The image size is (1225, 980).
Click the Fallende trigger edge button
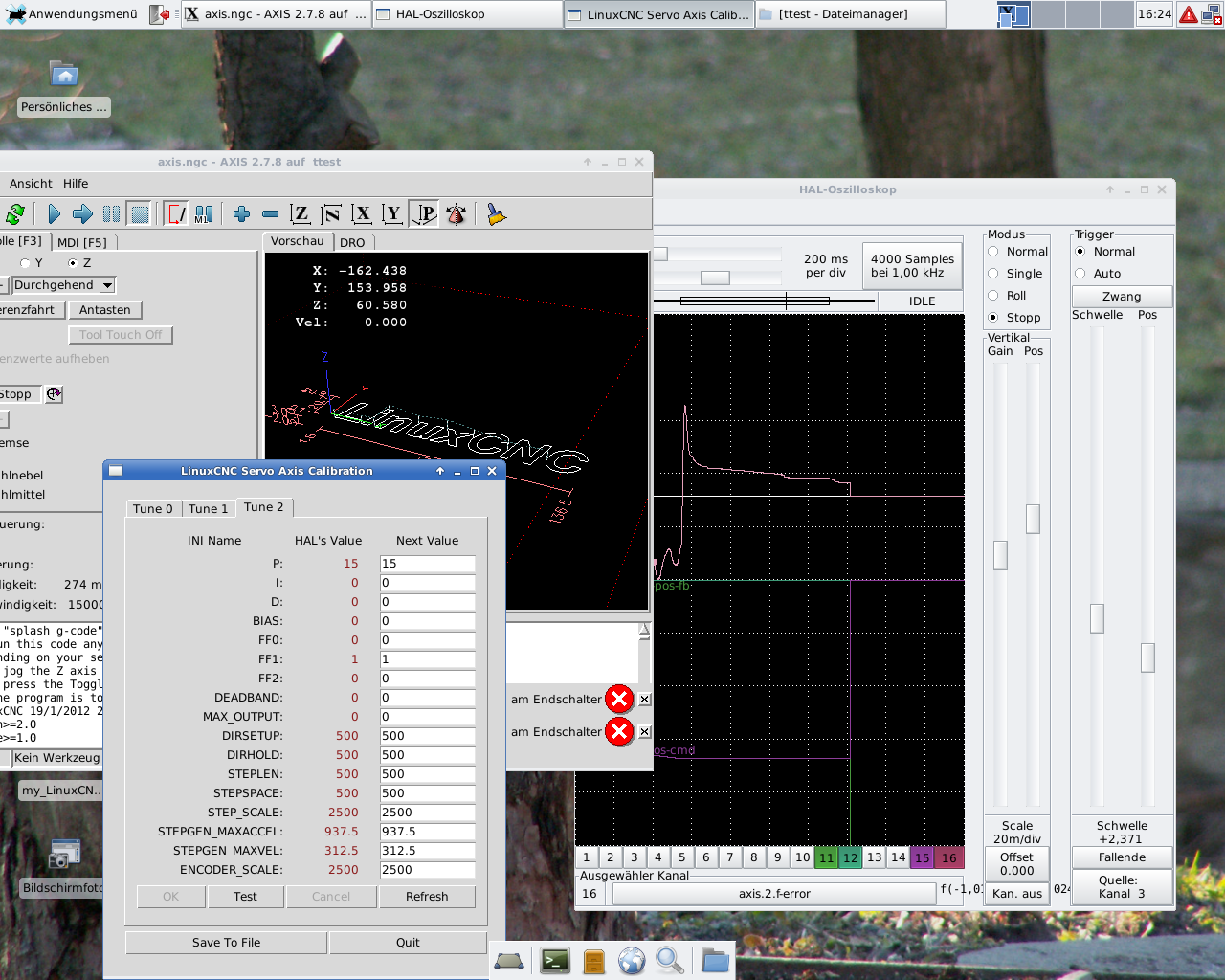pyautogui.click(x=1122, y=857)
